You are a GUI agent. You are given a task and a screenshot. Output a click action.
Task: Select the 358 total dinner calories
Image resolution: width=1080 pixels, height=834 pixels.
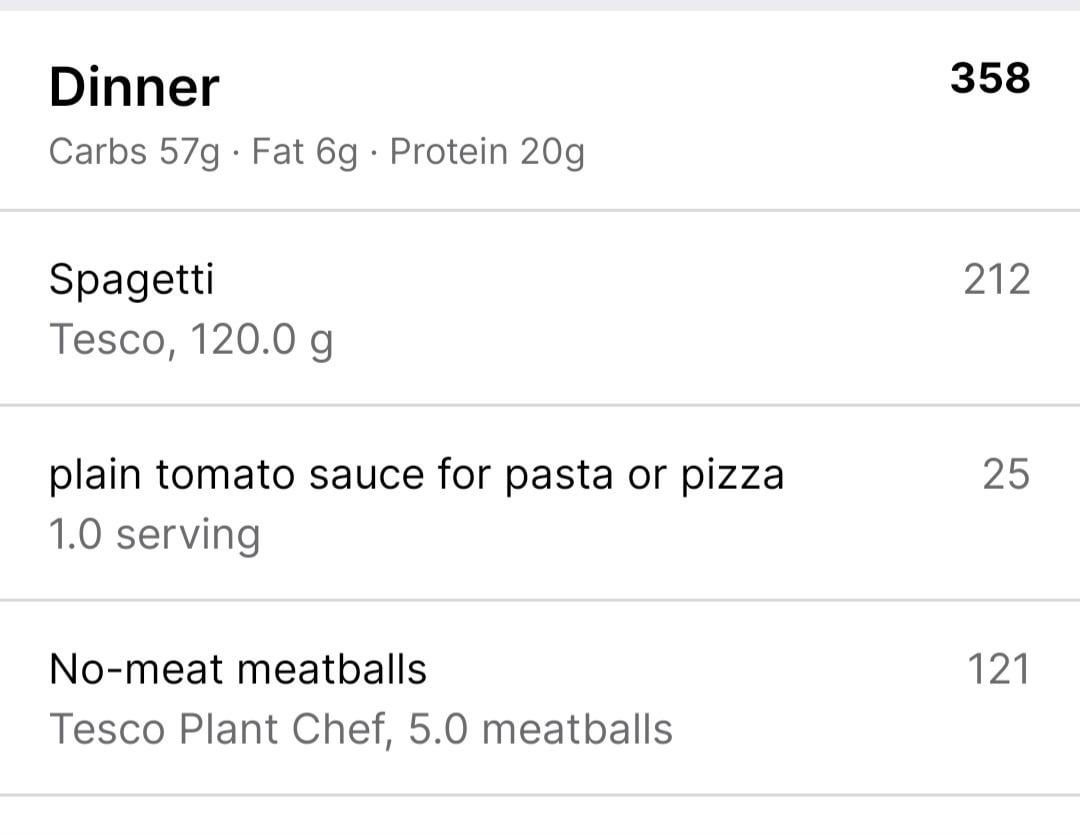click(989, 78)
